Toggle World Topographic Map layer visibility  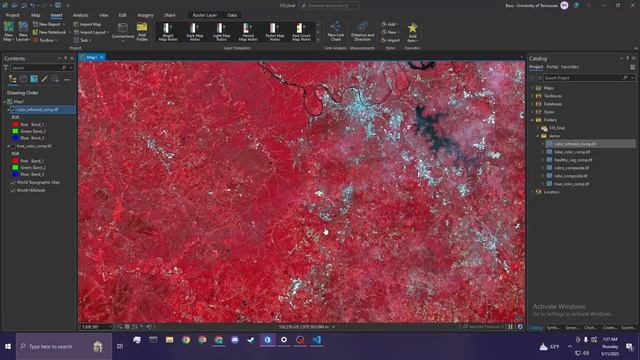13,182
